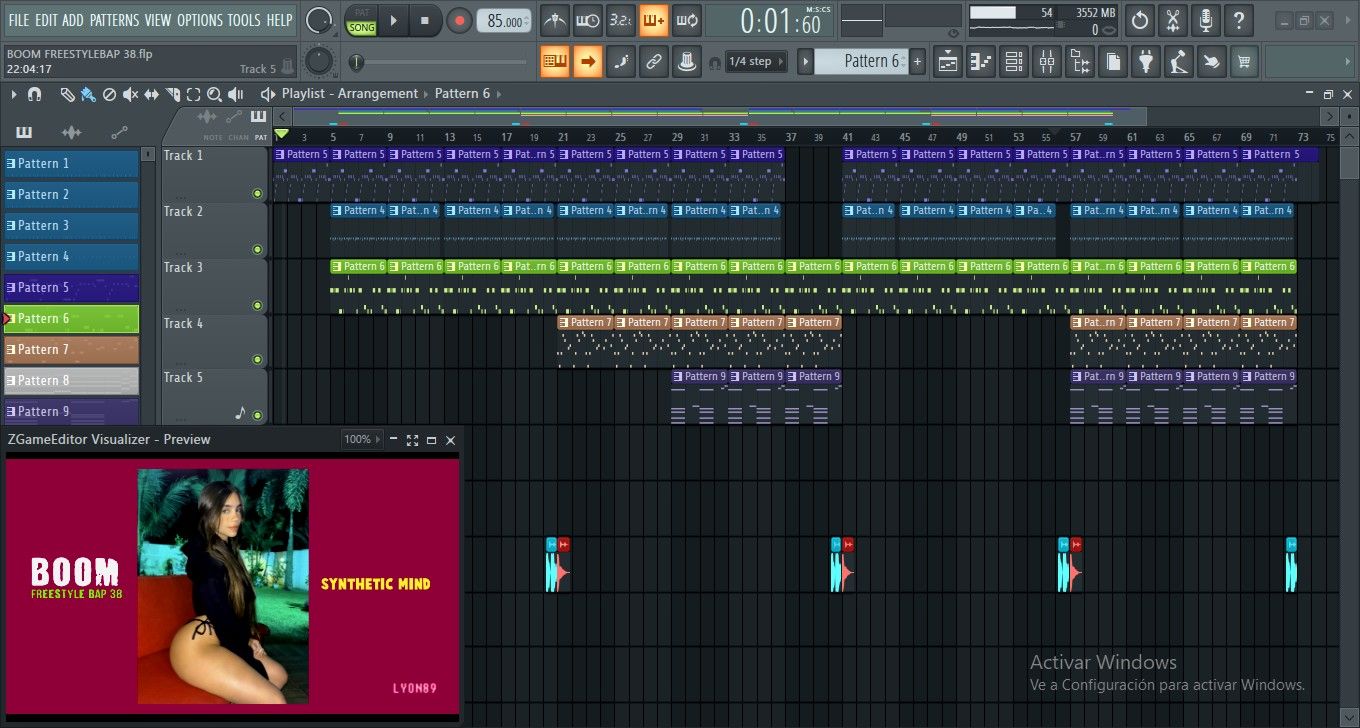Open the Mixer icon
Viewport: 1360px width, 728px height.
coord(1046,61)
